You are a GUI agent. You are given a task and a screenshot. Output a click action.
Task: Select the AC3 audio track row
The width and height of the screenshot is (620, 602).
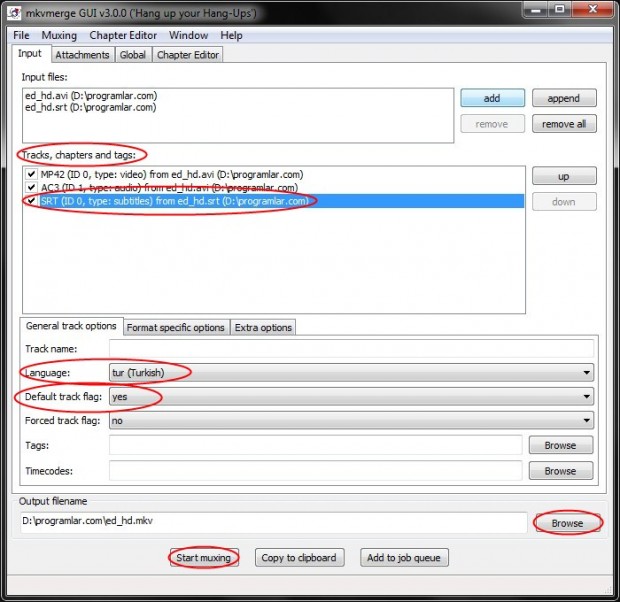pyautogui.click(x=274, y=187)
